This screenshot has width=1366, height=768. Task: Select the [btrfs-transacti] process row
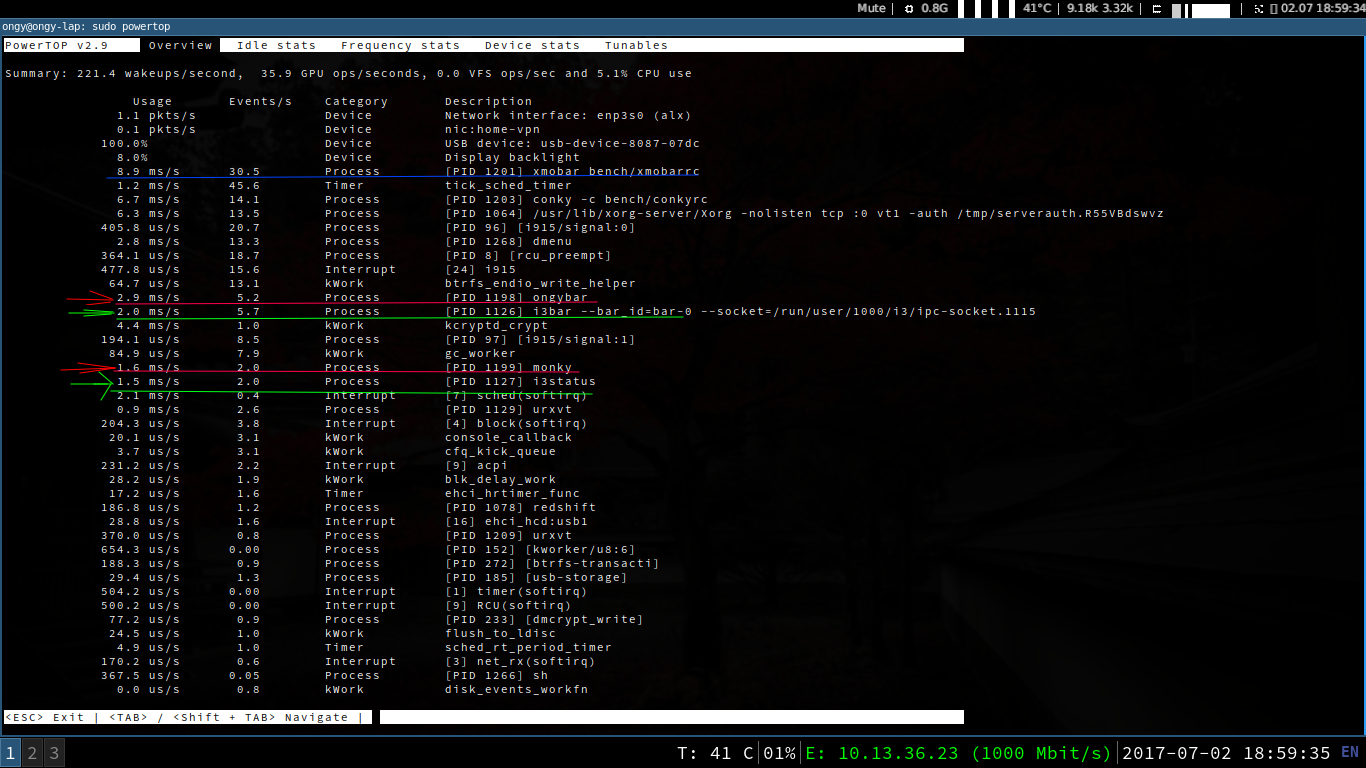(x=380, y=563)
